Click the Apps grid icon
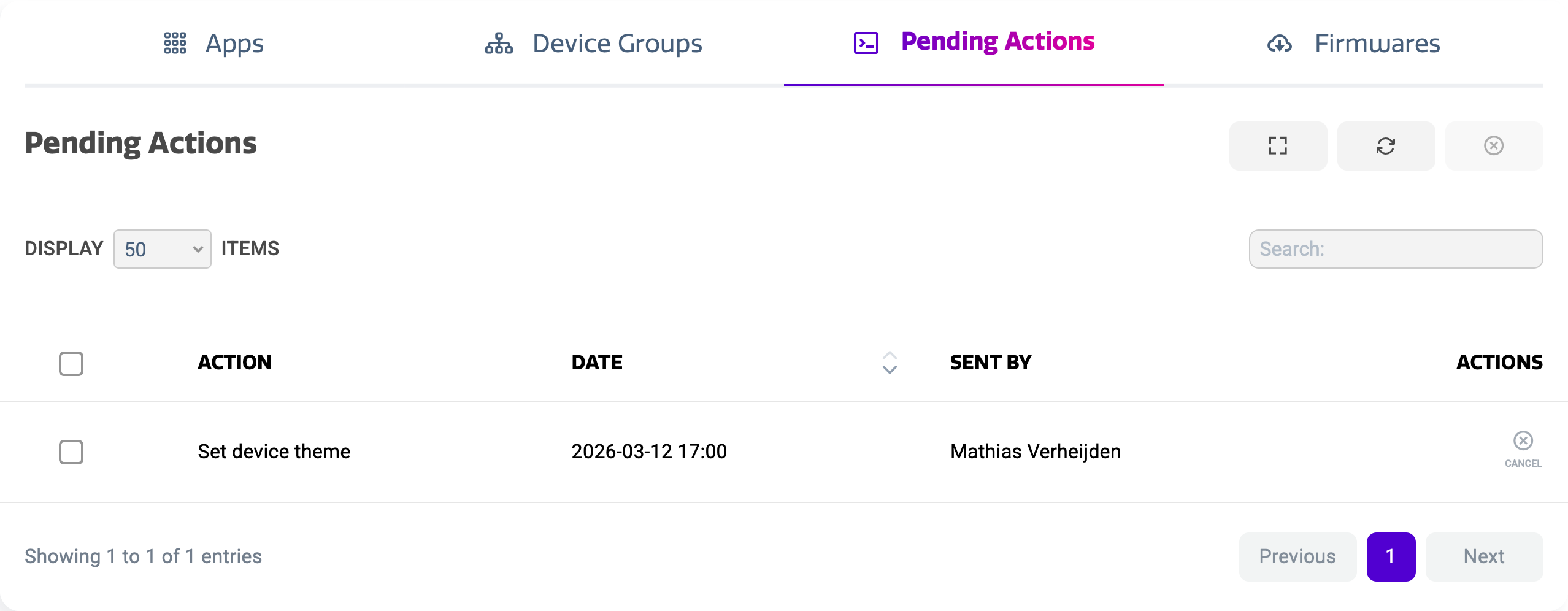Image resolution: width=1568 pixels, height=611 pixels. (x=175, y=43)
